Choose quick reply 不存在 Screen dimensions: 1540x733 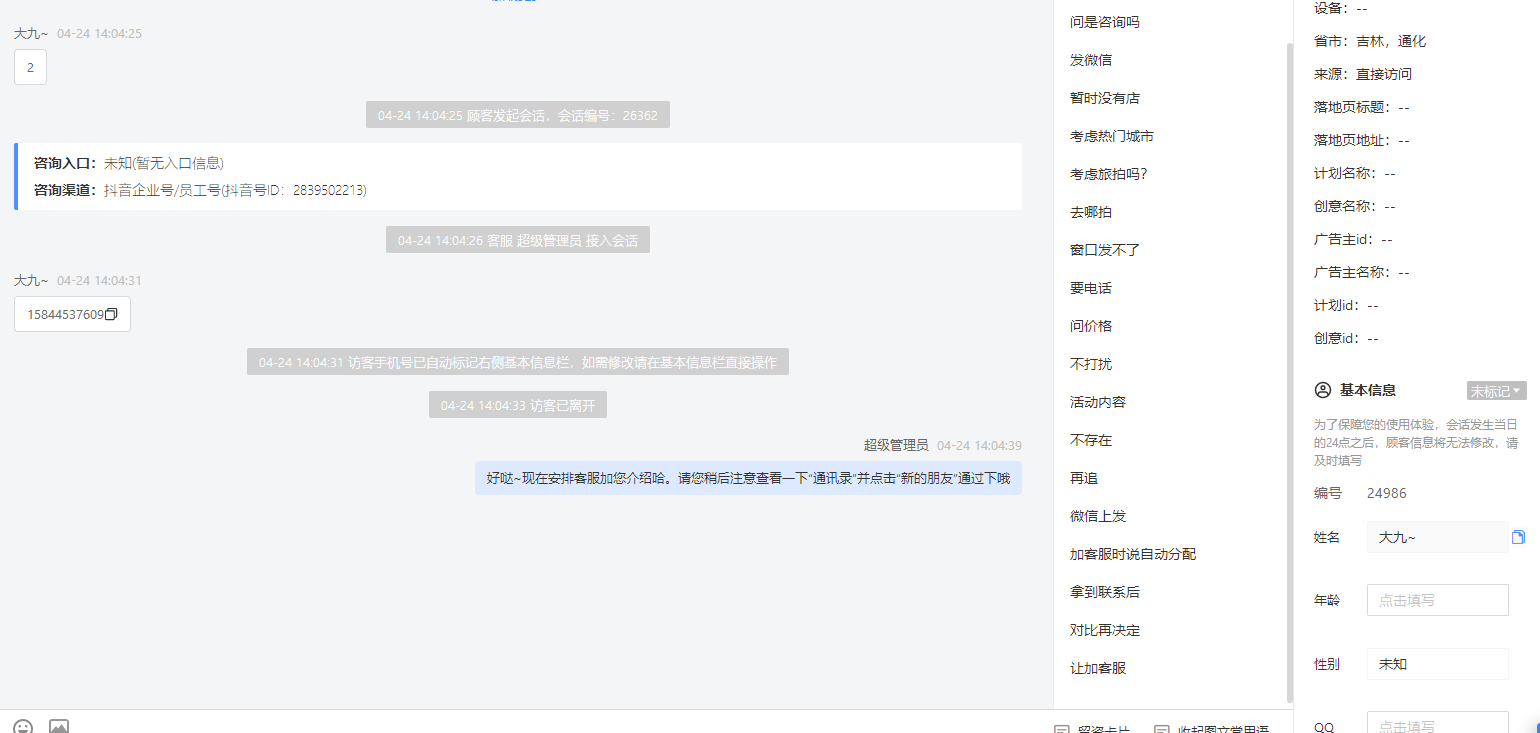1091,440
